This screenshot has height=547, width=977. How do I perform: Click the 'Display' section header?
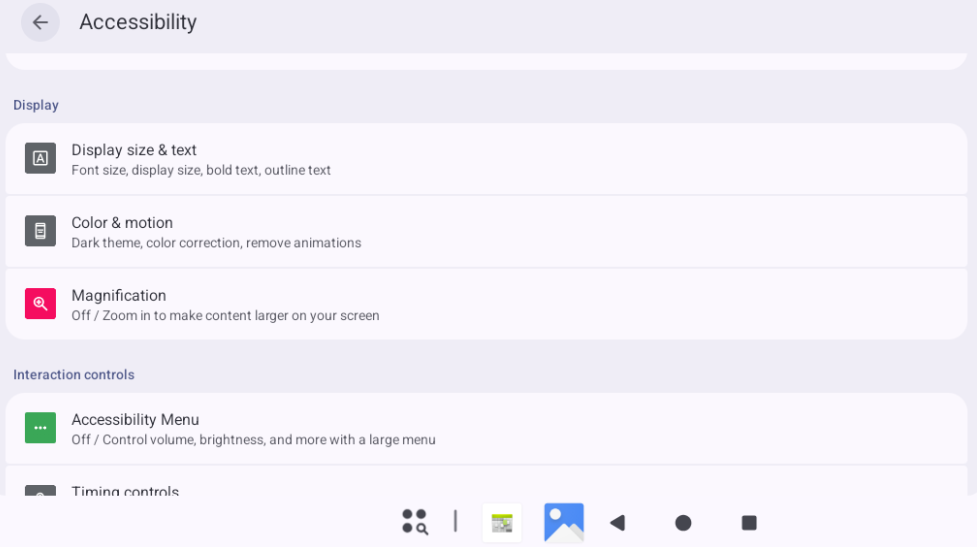pos(36,105)
